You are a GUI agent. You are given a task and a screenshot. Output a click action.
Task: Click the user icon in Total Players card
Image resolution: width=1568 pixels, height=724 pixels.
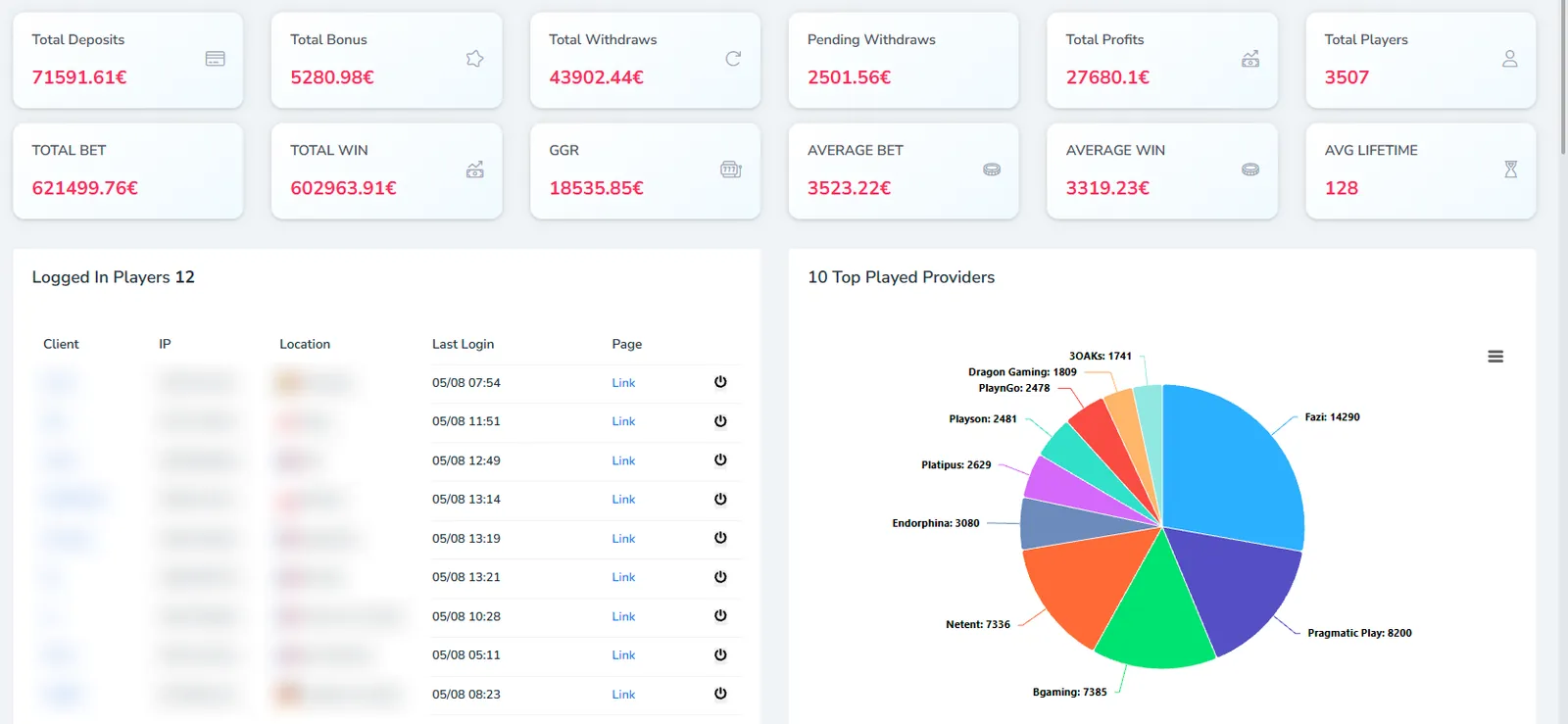[x=1510, y=59]
